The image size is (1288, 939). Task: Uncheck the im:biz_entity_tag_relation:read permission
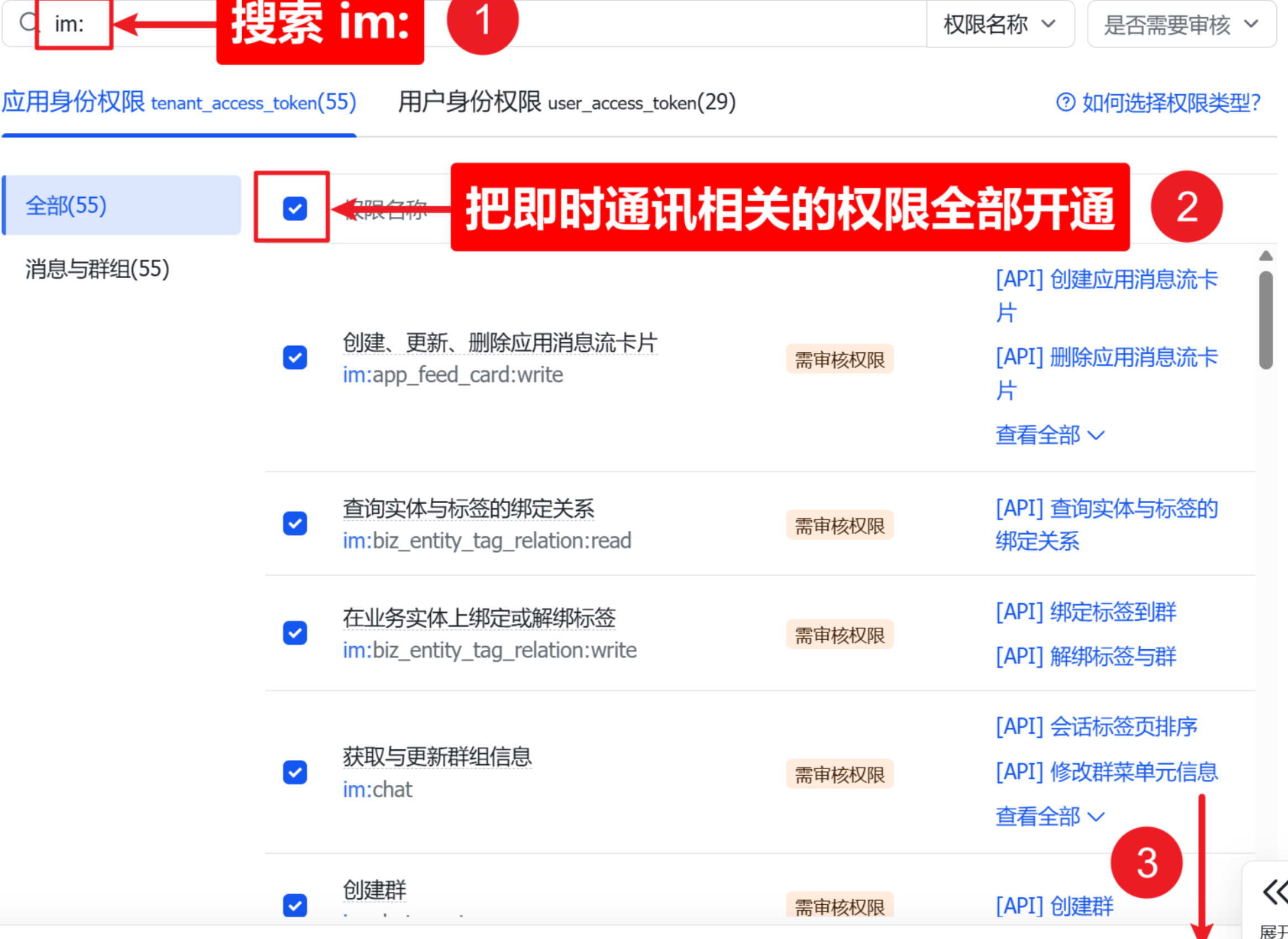(294, 524)
